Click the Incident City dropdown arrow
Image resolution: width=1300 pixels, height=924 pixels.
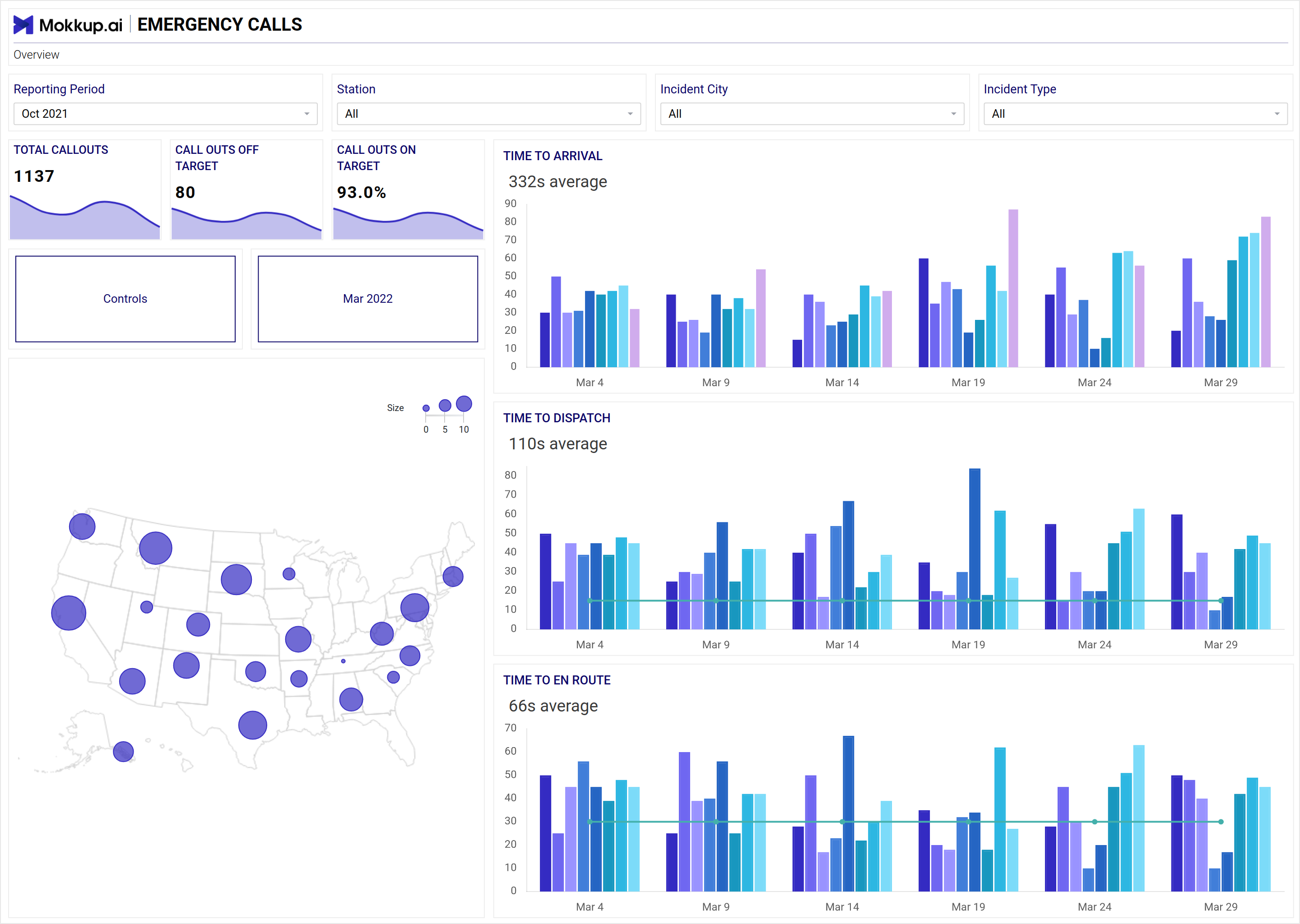[x=953, y=114]
